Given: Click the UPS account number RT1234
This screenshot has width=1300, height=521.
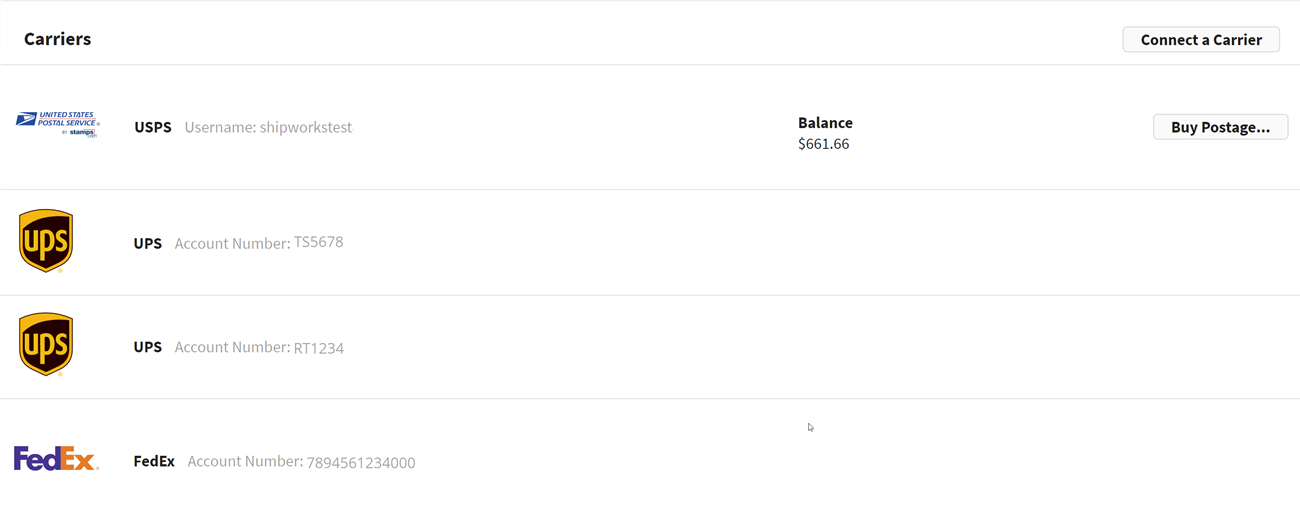Looking at the screenshot, I should (x=318, y=348).
